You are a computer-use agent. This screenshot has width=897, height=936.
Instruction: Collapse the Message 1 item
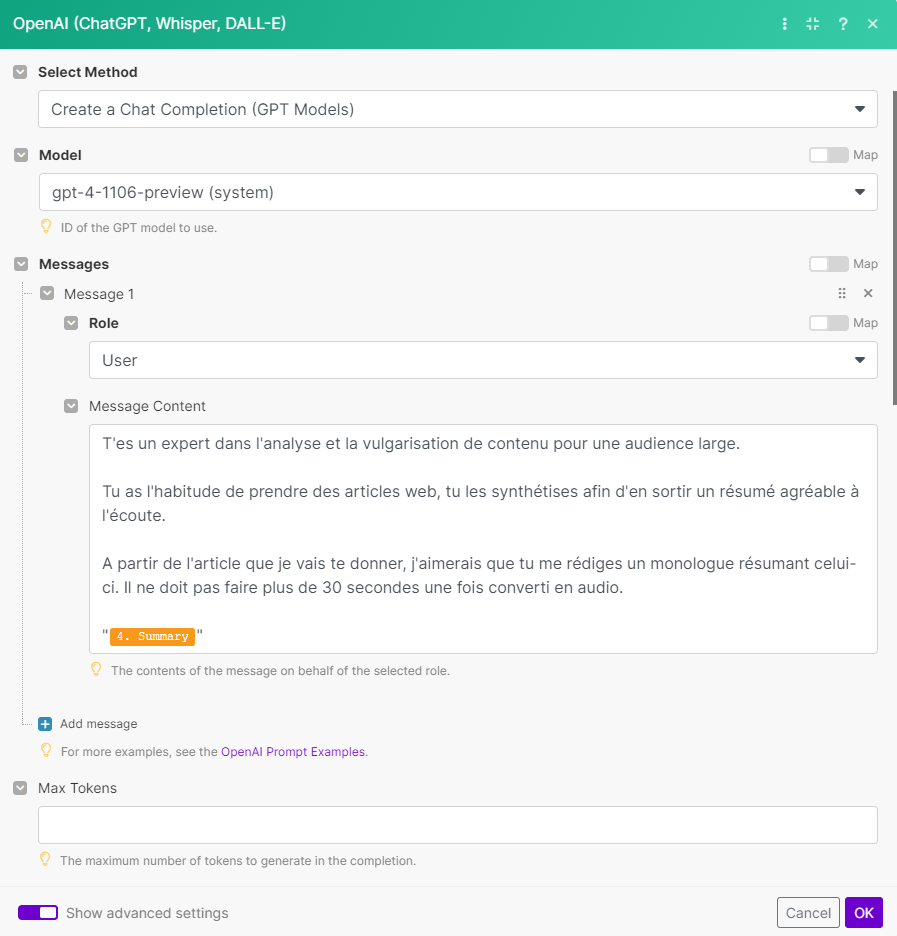(47, 293)
